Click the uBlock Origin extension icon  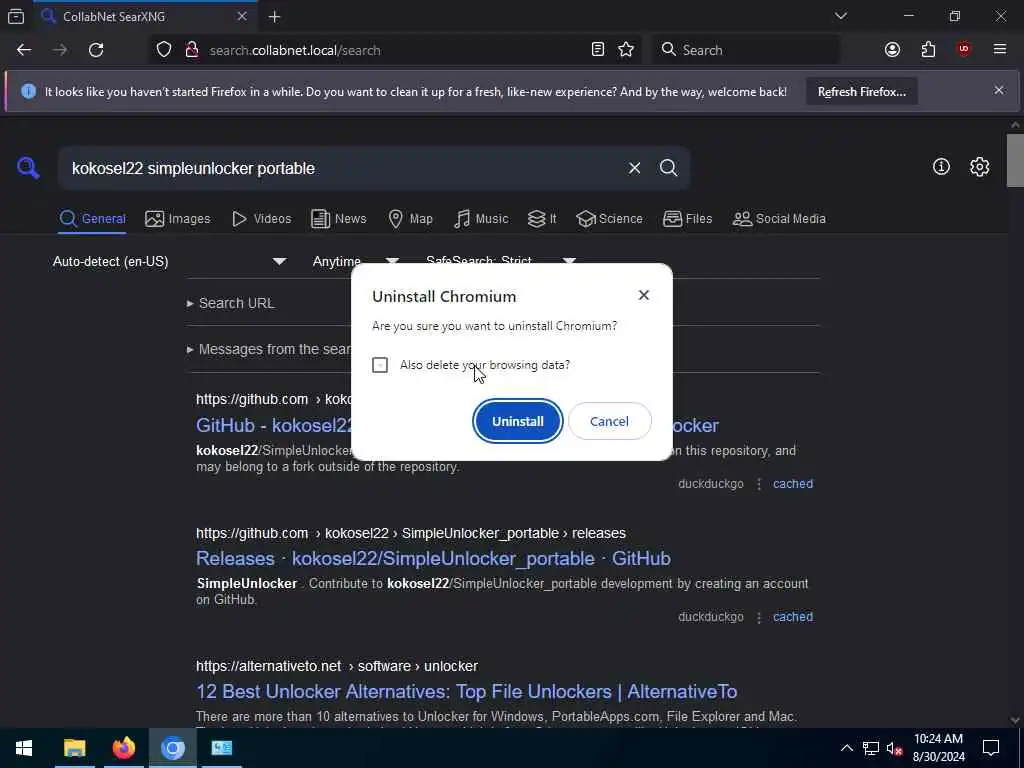point(963,50)
